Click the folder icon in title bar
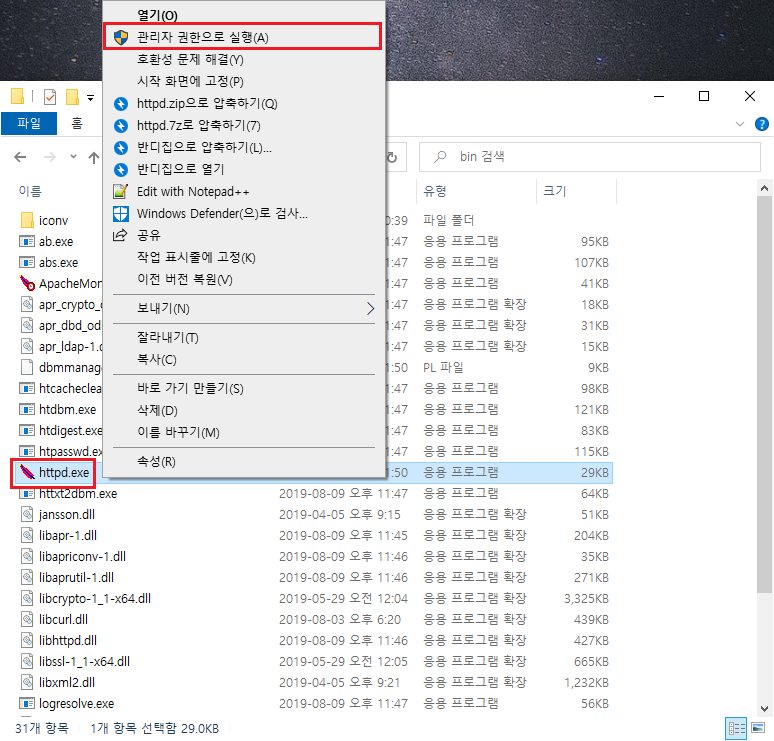The width and height of the screenshot is (774, 741). pyautogui.click(x=17, y=96)
